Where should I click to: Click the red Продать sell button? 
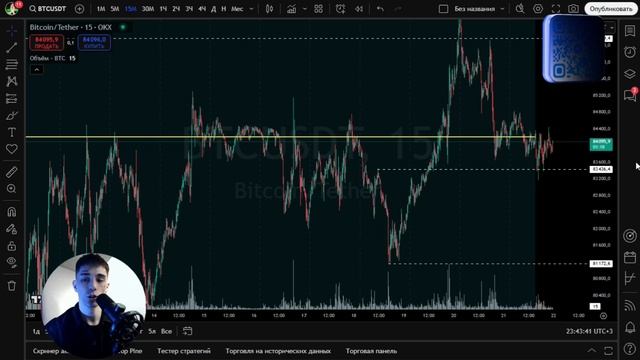47,42
